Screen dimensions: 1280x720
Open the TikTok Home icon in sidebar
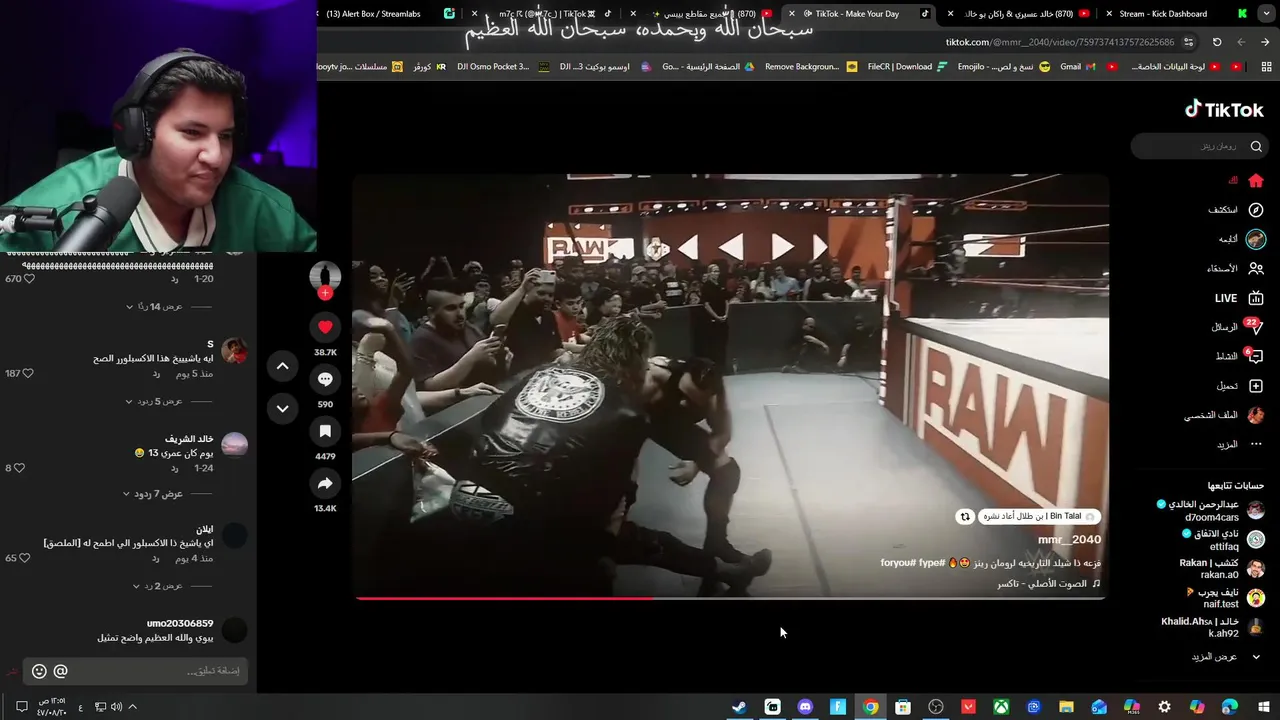pyautogui.click(x=1256, y=181)
